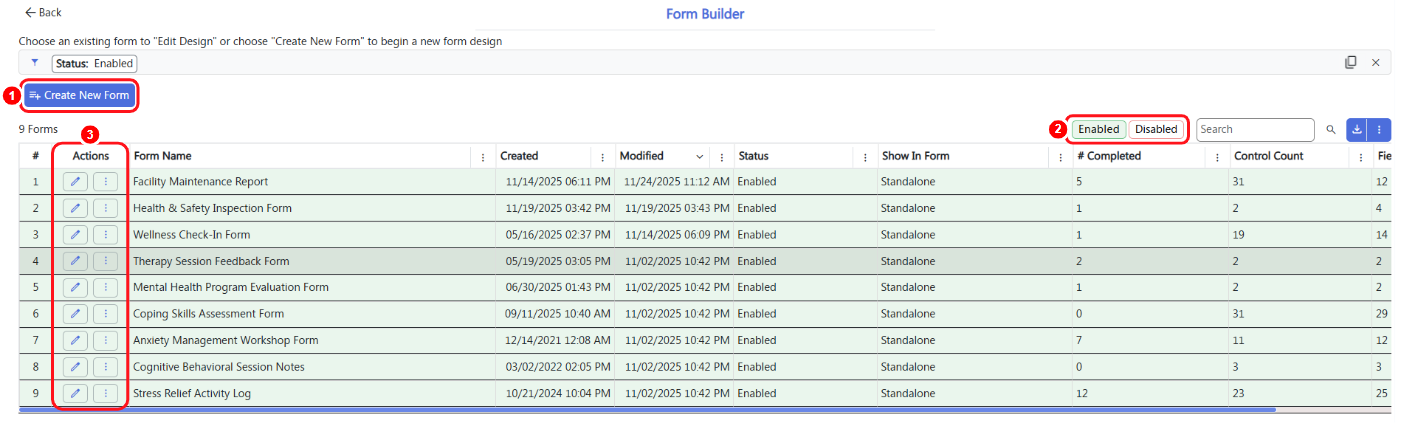Click the Status column header
Image resolution: width=1405 pixels, height=426 pixels.
(753, 156)
